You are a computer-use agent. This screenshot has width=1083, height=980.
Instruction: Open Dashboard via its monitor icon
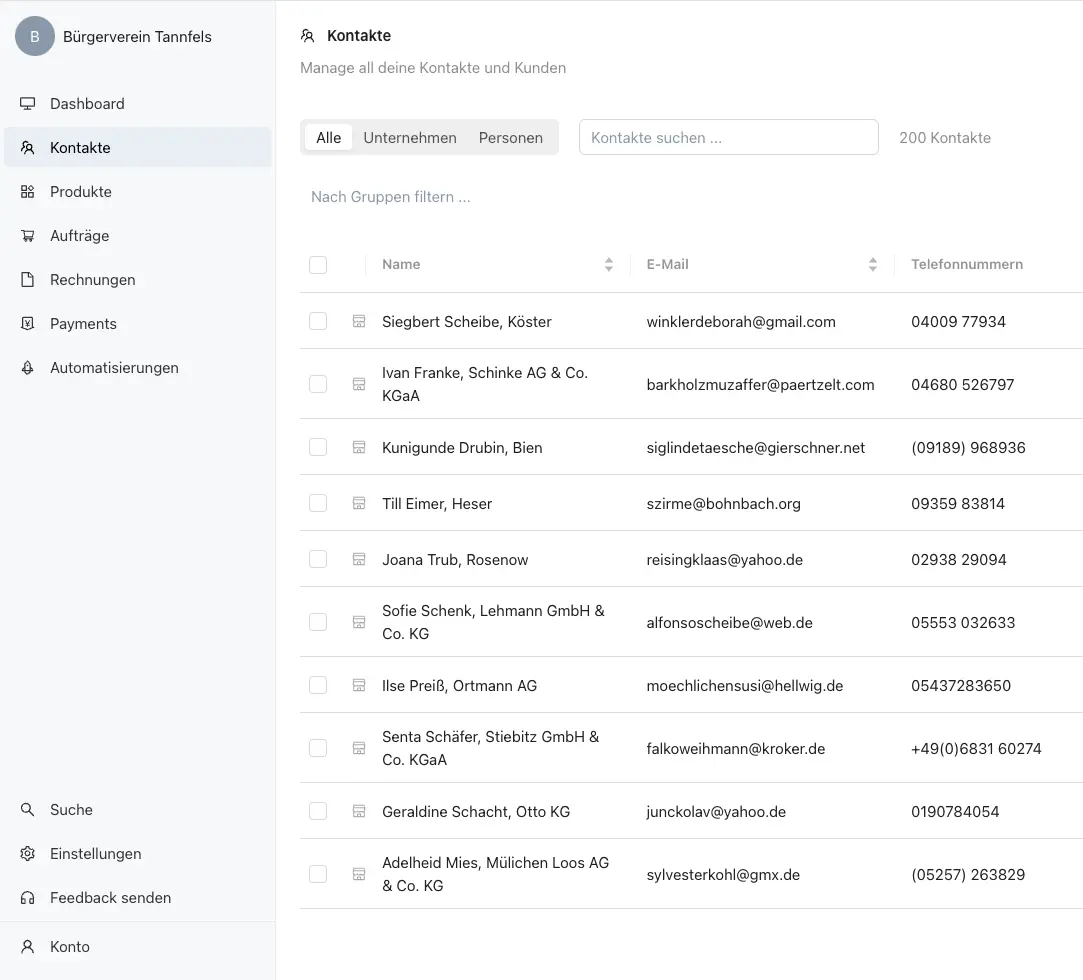[28, 104]
